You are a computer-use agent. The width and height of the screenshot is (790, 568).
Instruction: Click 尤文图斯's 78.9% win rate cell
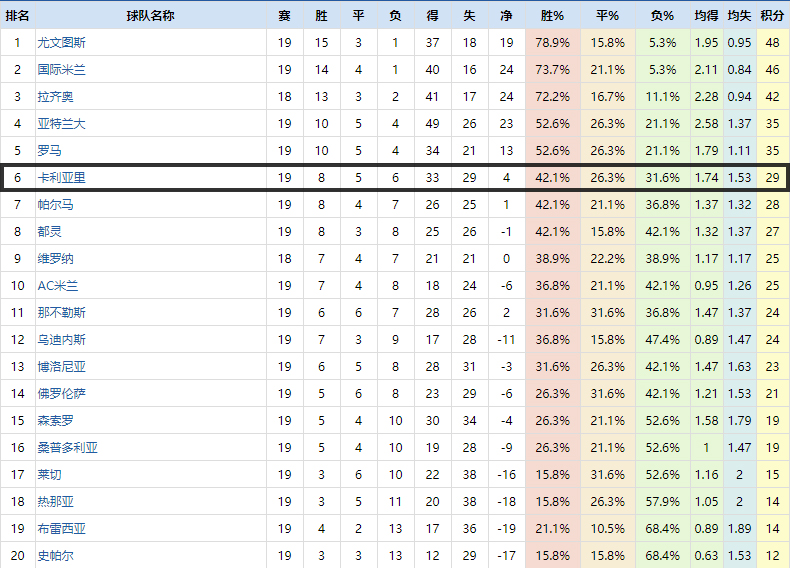552,43
